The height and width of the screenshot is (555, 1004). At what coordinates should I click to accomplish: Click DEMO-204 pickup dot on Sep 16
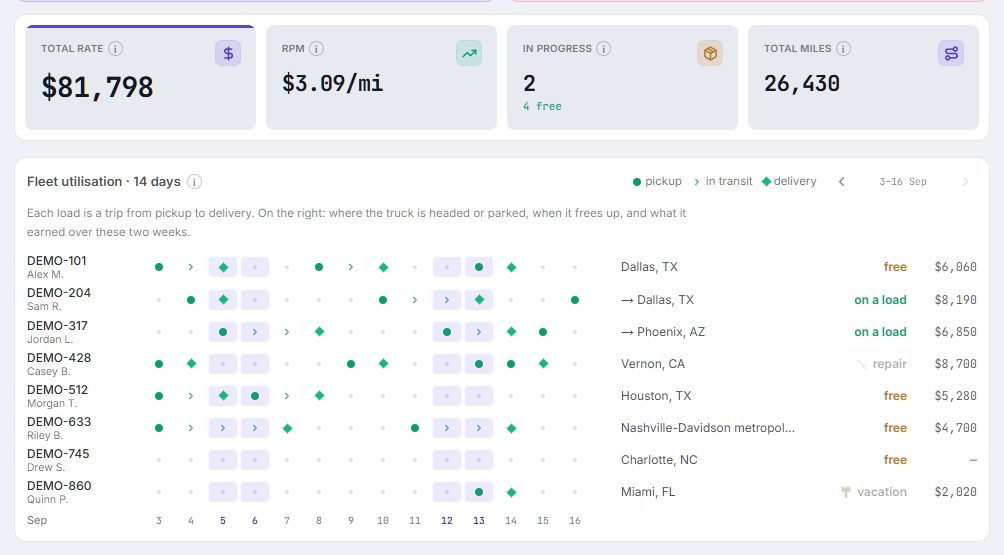(575, 300)
